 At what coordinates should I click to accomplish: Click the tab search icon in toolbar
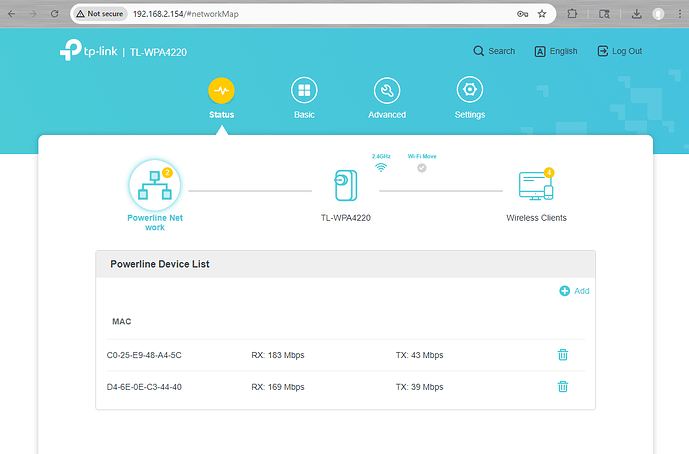pos(605,14)
